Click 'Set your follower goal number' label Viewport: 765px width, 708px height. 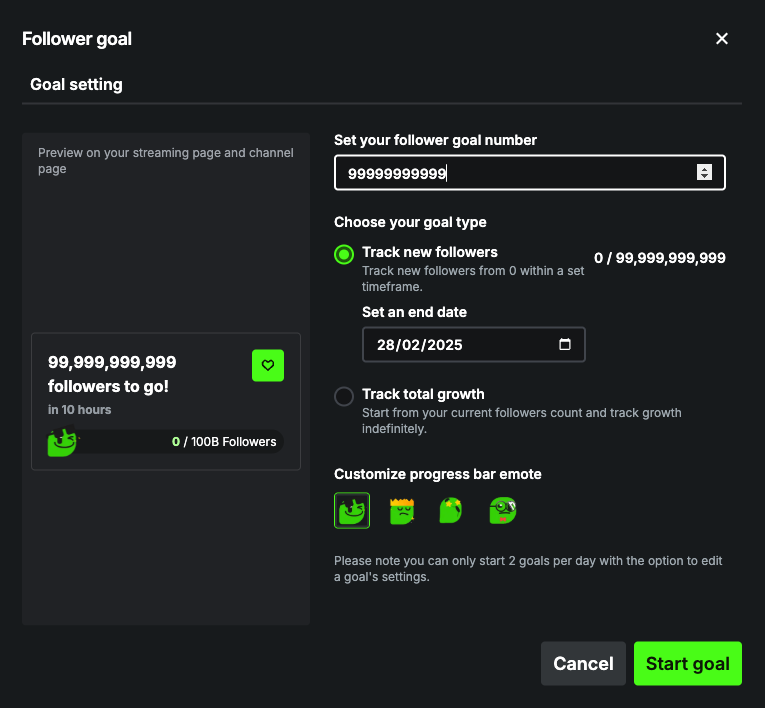pos(435,140)
